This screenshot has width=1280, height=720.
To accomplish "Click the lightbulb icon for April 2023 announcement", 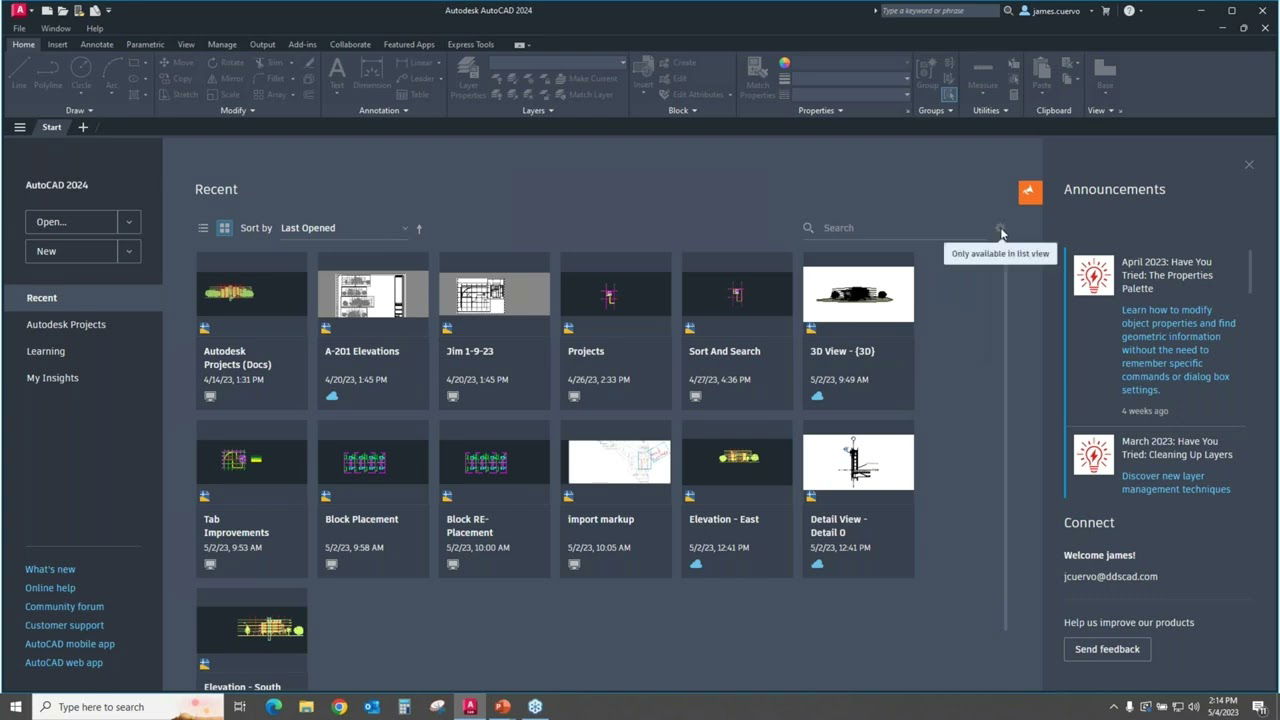I will 1093,276.
